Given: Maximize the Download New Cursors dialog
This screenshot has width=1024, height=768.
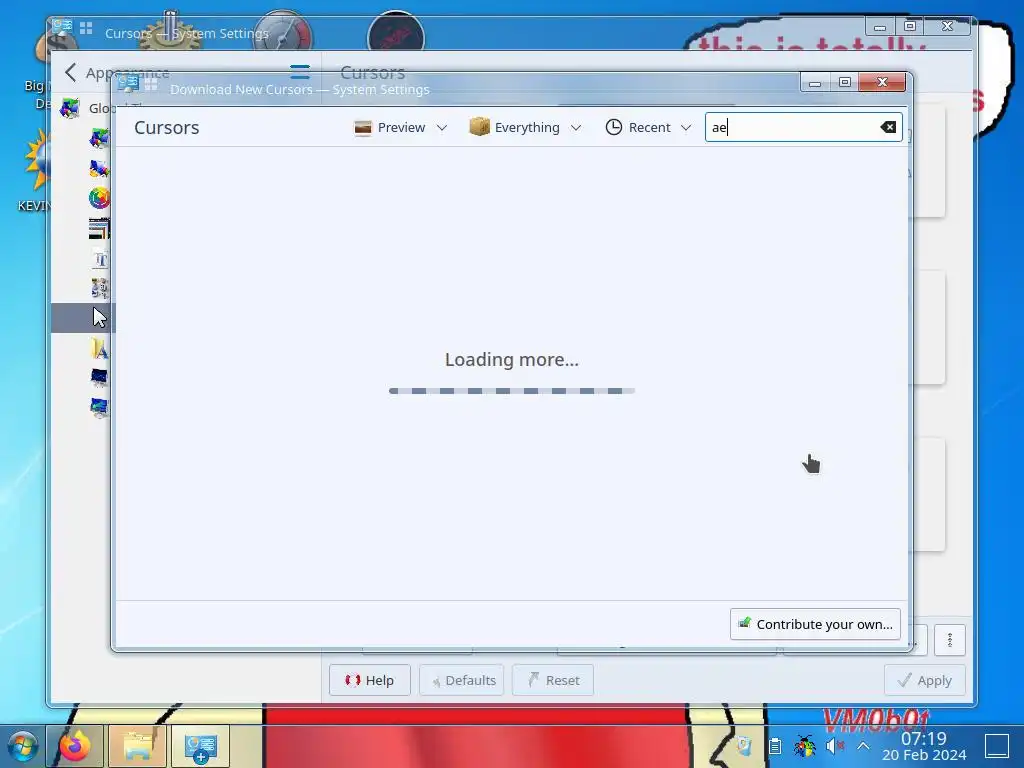Looking at the screenshot, I should pos(844,82).
